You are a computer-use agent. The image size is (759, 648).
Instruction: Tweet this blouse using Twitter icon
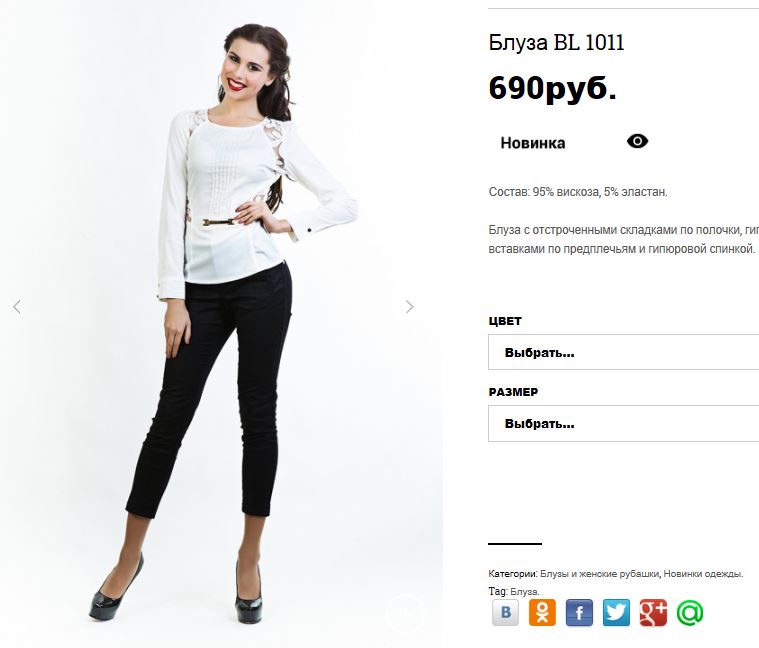click(616, 612)
